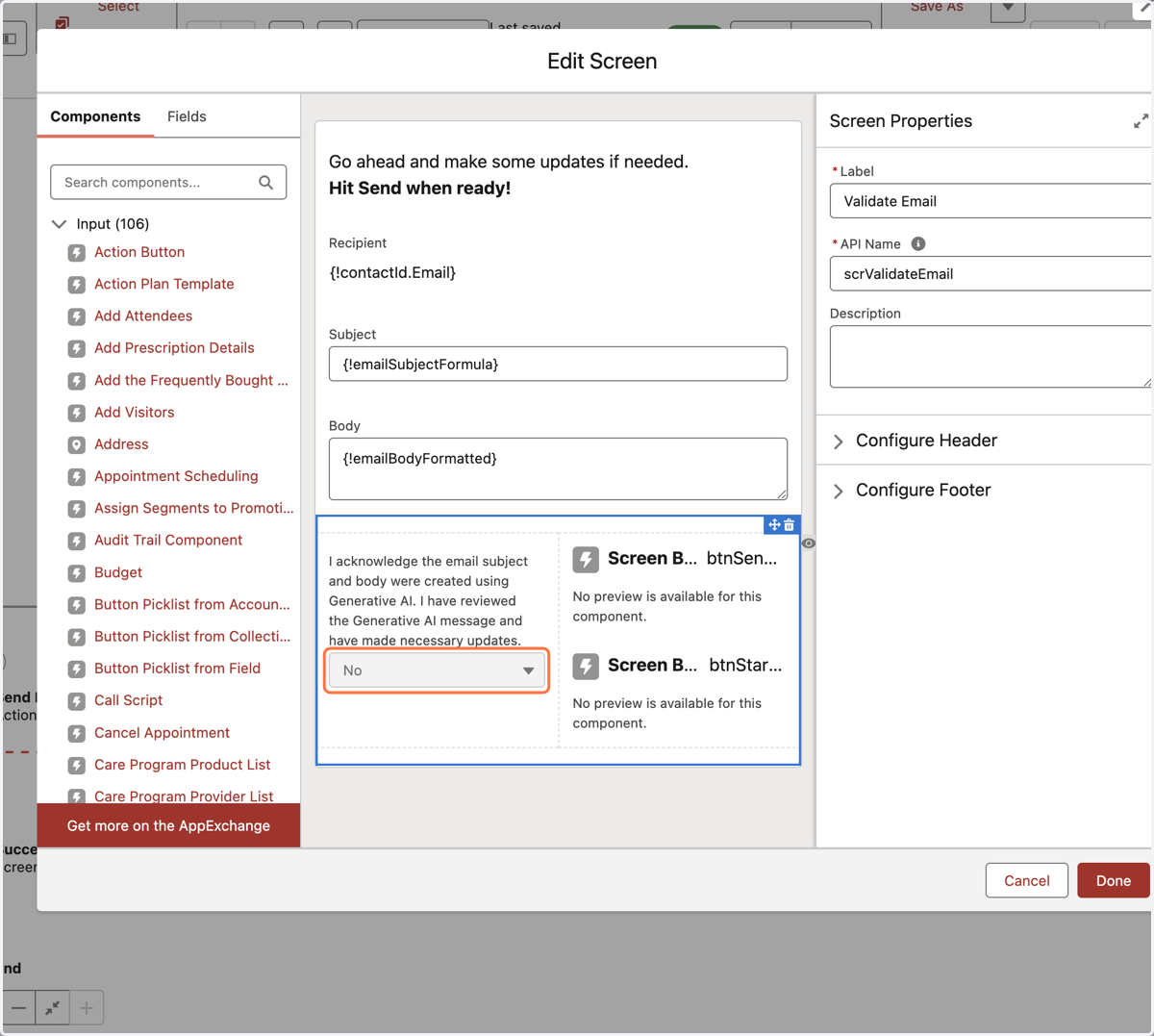This screenshot has width=1154, height=1036.
Task: Click the Add Visitors component icon
Action: pos(77,413)
